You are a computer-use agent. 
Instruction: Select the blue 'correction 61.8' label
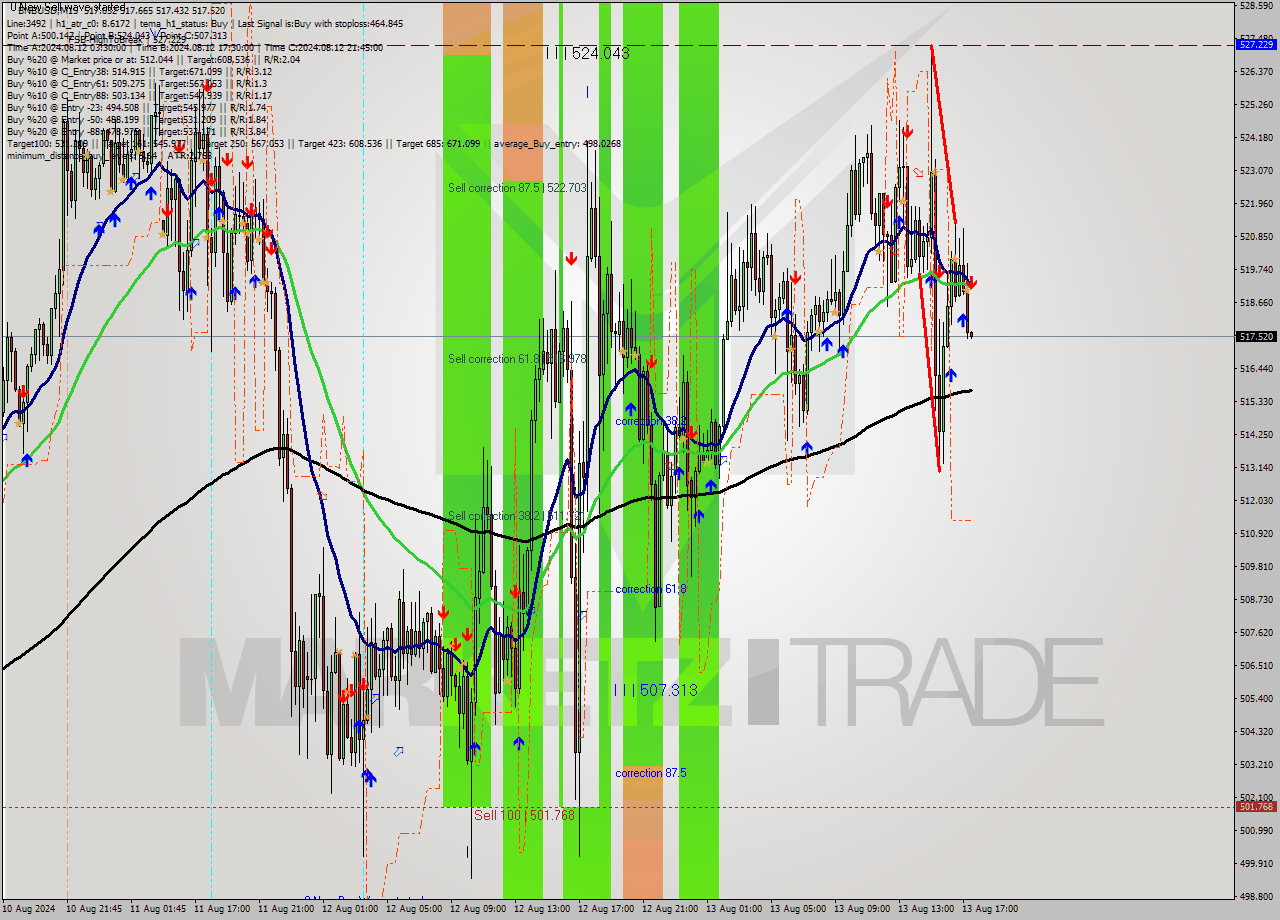[x=651, y=589]
